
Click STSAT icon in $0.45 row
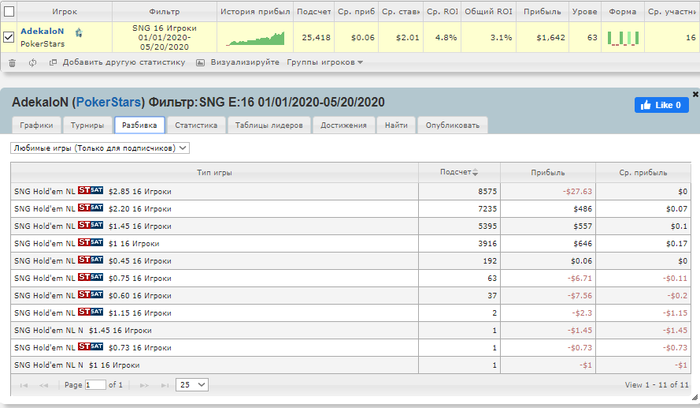pyautogui.click(x=91, y=260)
